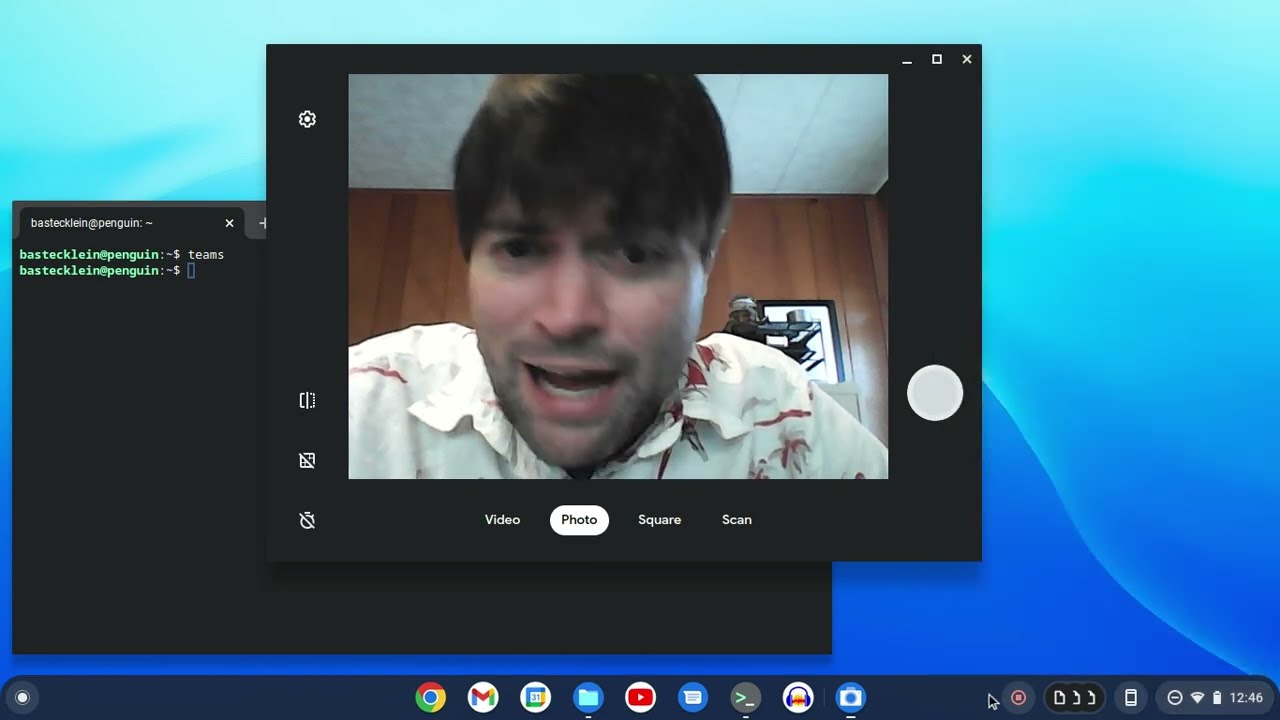1280x720 pixels.
Task: Open the Files app from shelf
Action: pos(588,698)
